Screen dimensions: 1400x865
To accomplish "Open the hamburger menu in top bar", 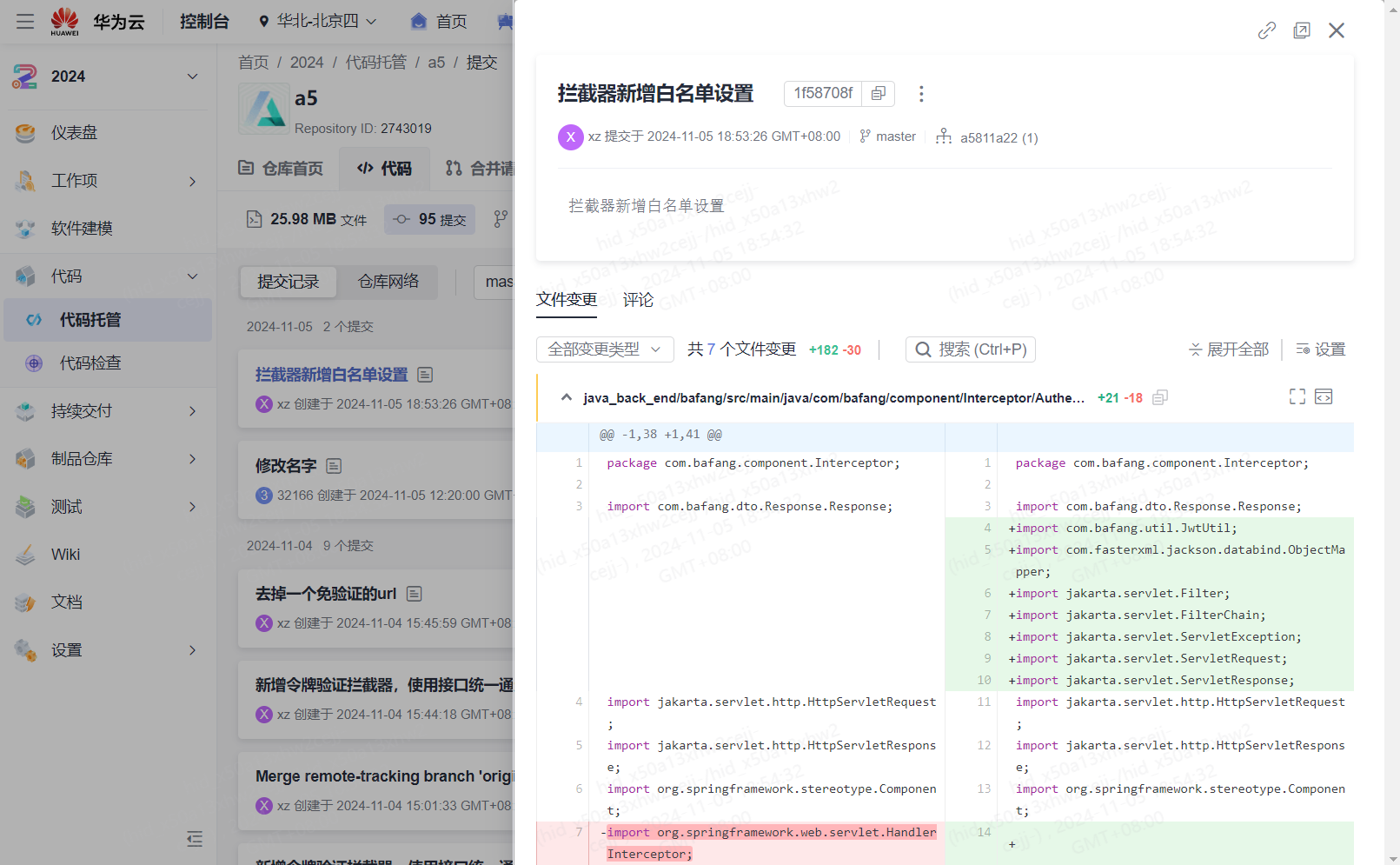I will coord(25,21).
